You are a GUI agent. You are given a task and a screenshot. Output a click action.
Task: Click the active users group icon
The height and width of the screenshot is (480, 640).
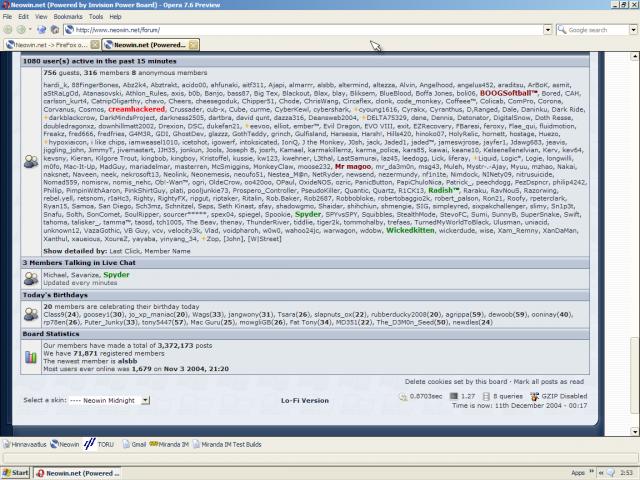pyautogui.click(x=31, y=162)
